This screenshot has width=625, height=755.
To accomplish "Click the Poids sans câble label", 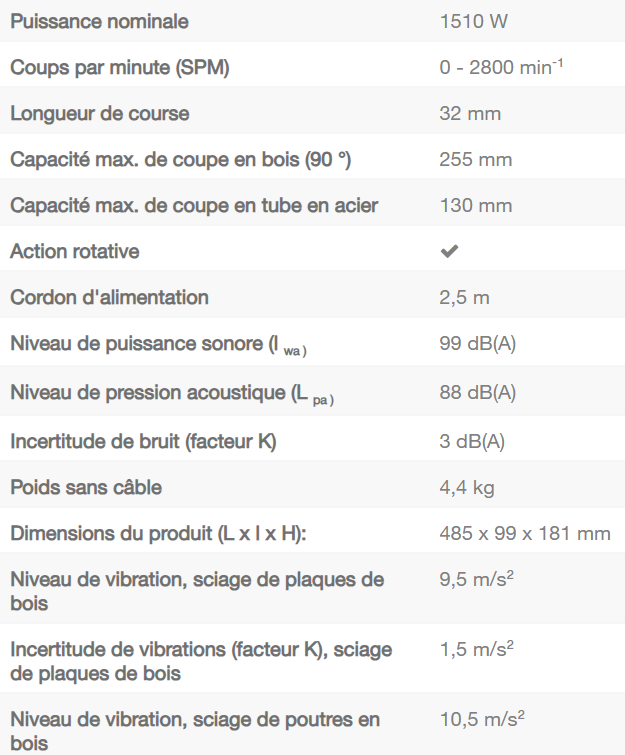I will click(x=86, y=488).
